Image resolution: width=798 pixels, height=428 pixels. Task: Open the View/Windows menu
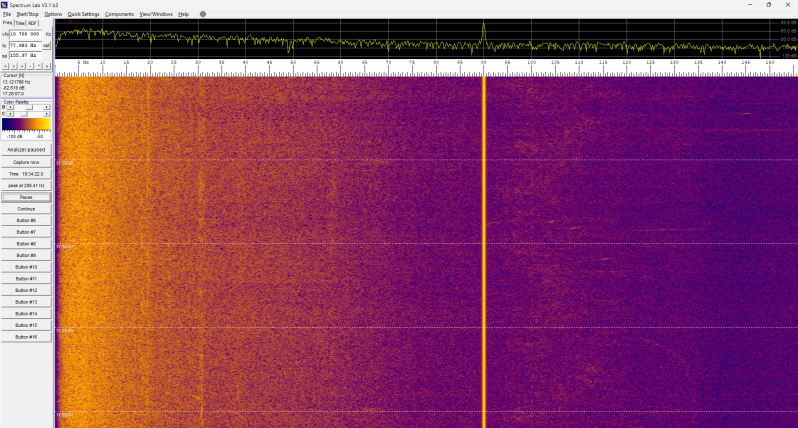(x=156, y=14)
